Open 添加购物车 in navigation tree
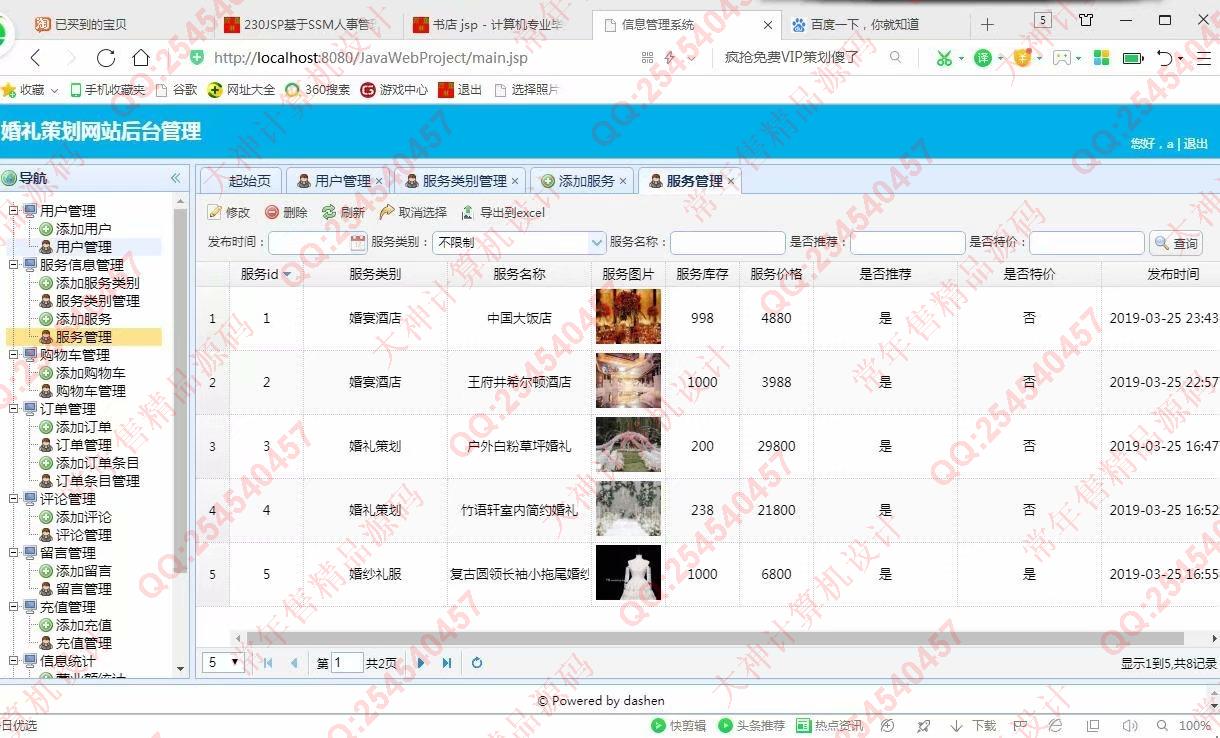 click(90, 373)
